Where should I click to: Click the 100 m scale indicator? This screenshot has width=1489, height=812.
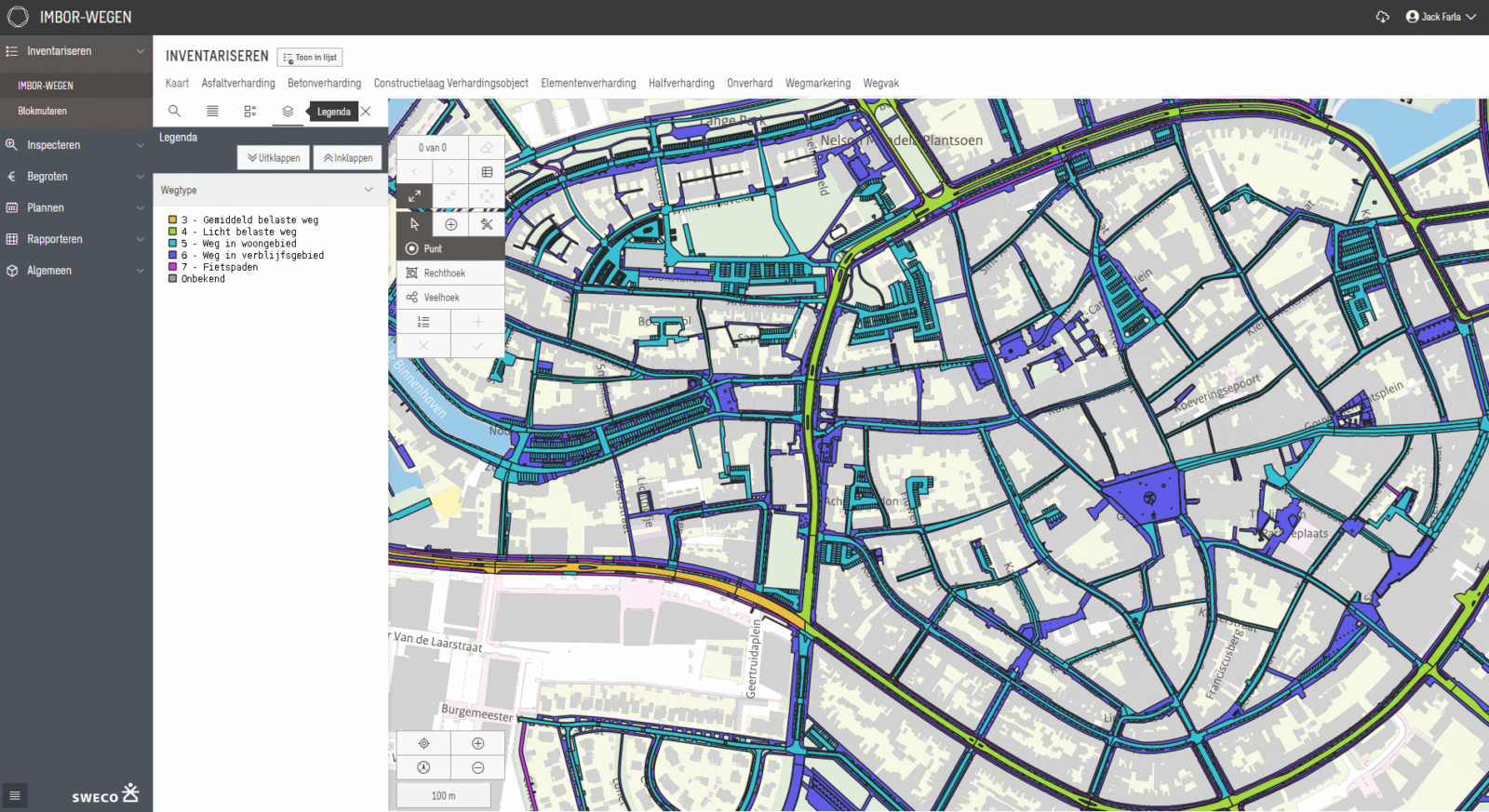pos(444,795)
